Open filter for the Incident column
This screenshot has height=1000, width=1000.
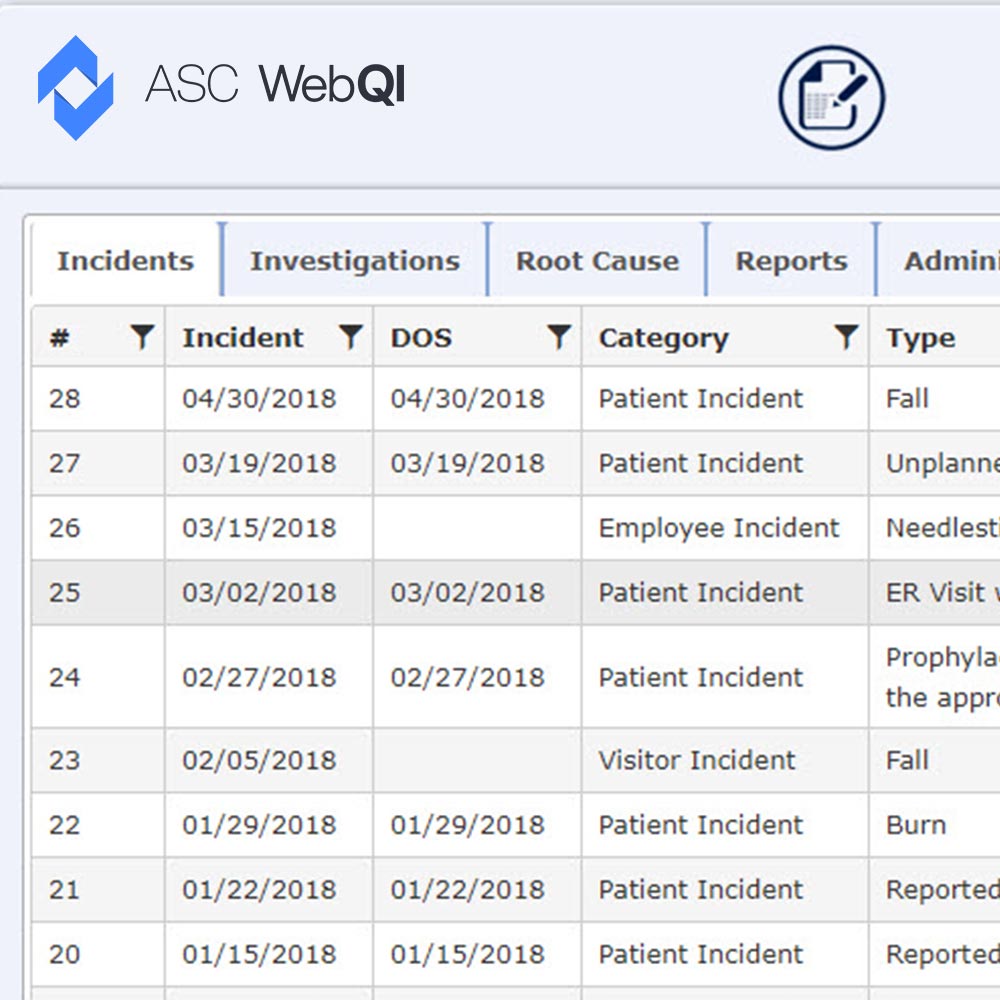coord(350,337)
